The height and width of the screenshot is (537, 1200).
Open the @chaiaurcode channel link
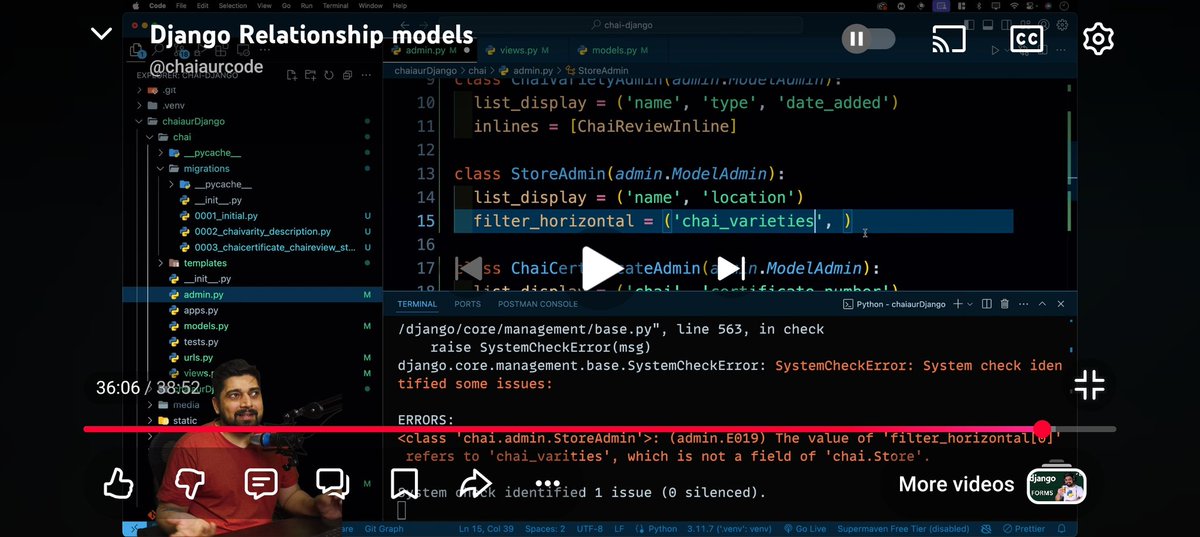click(207, 66)
